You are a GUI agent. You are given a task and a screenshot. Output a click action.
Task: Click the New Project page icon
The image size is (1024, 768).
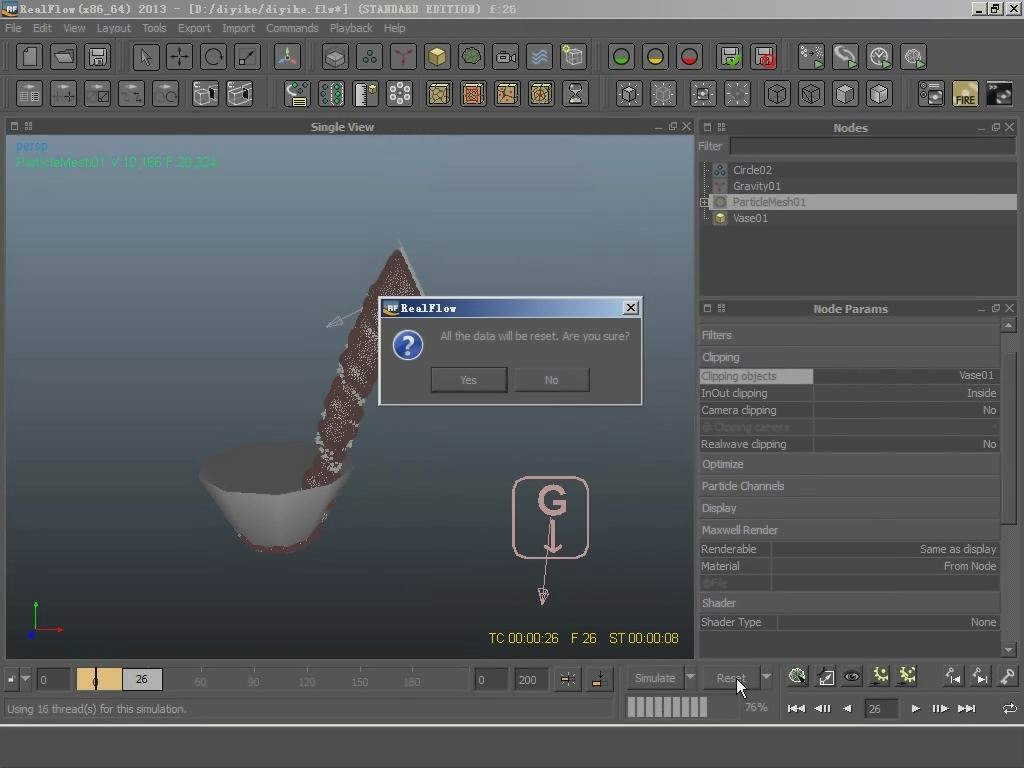coord(29,57)
